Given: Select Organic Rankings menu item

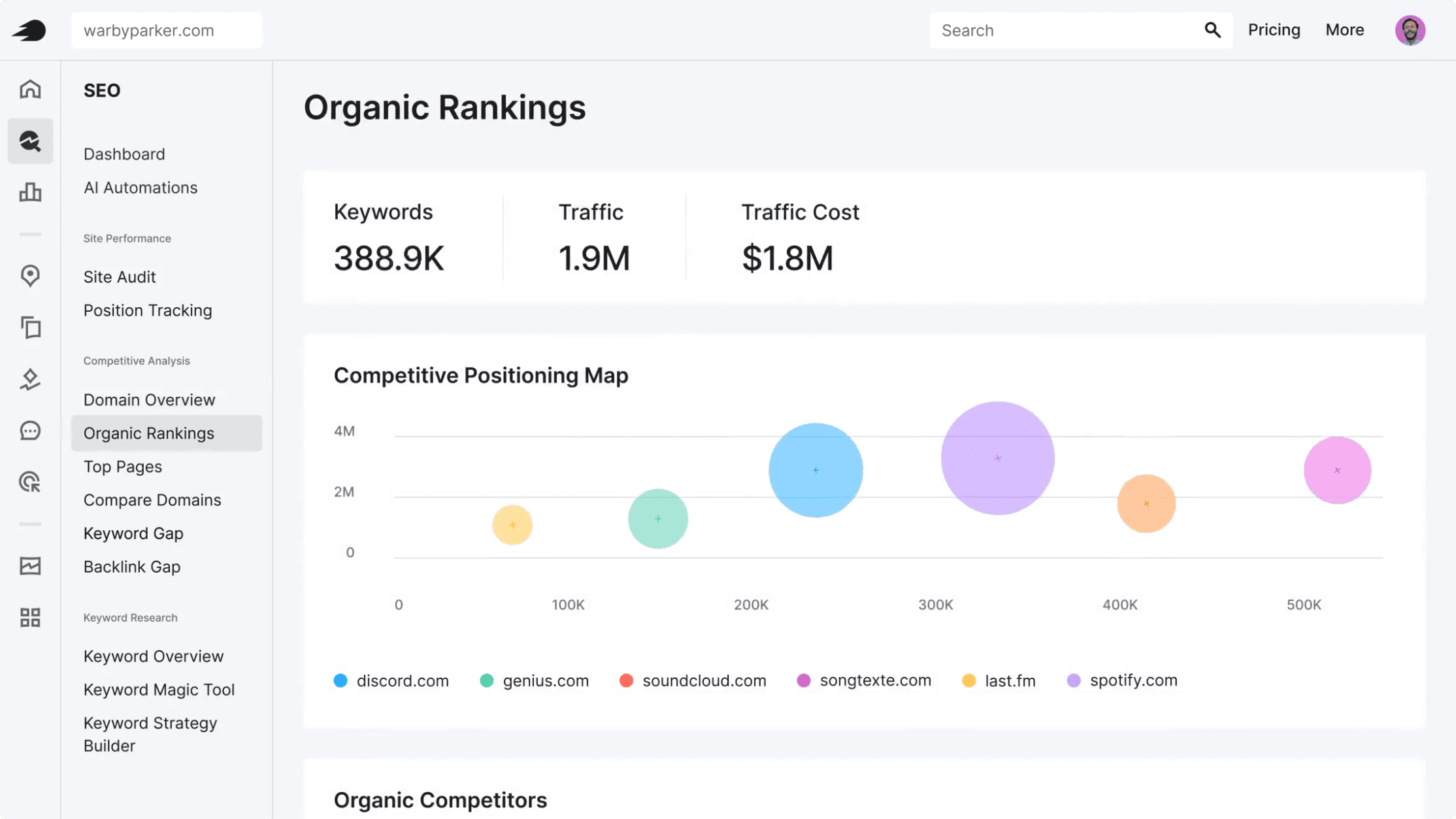Looking at the screenshot, I should (x=167, y=433).
